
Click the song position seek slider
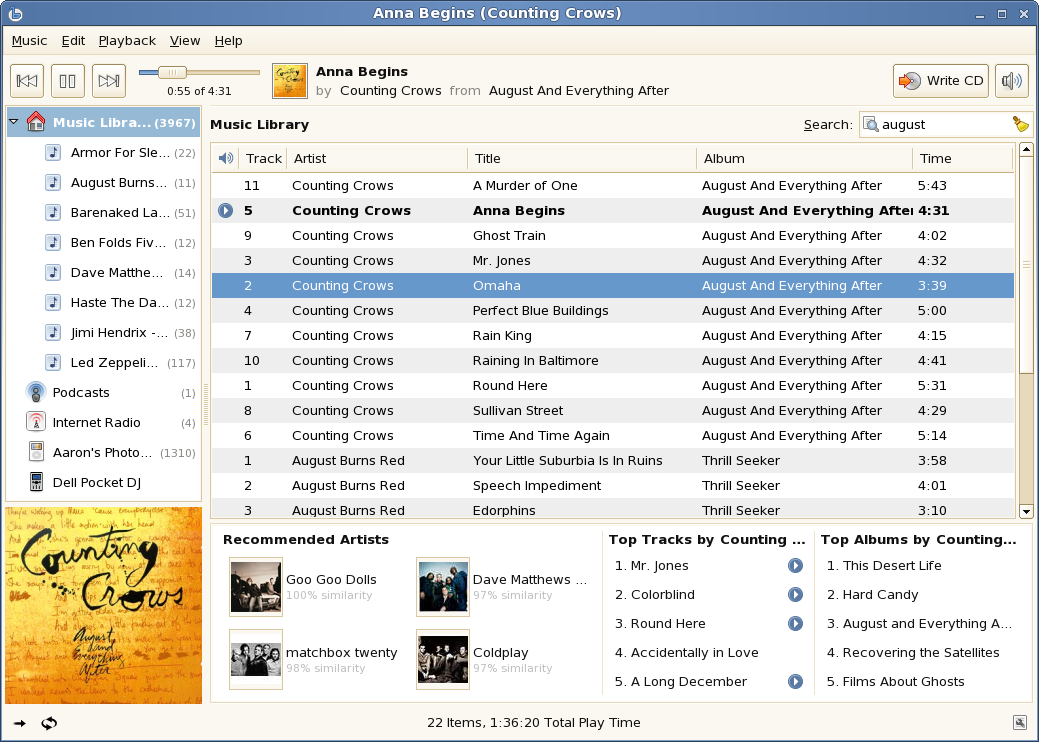199,72
